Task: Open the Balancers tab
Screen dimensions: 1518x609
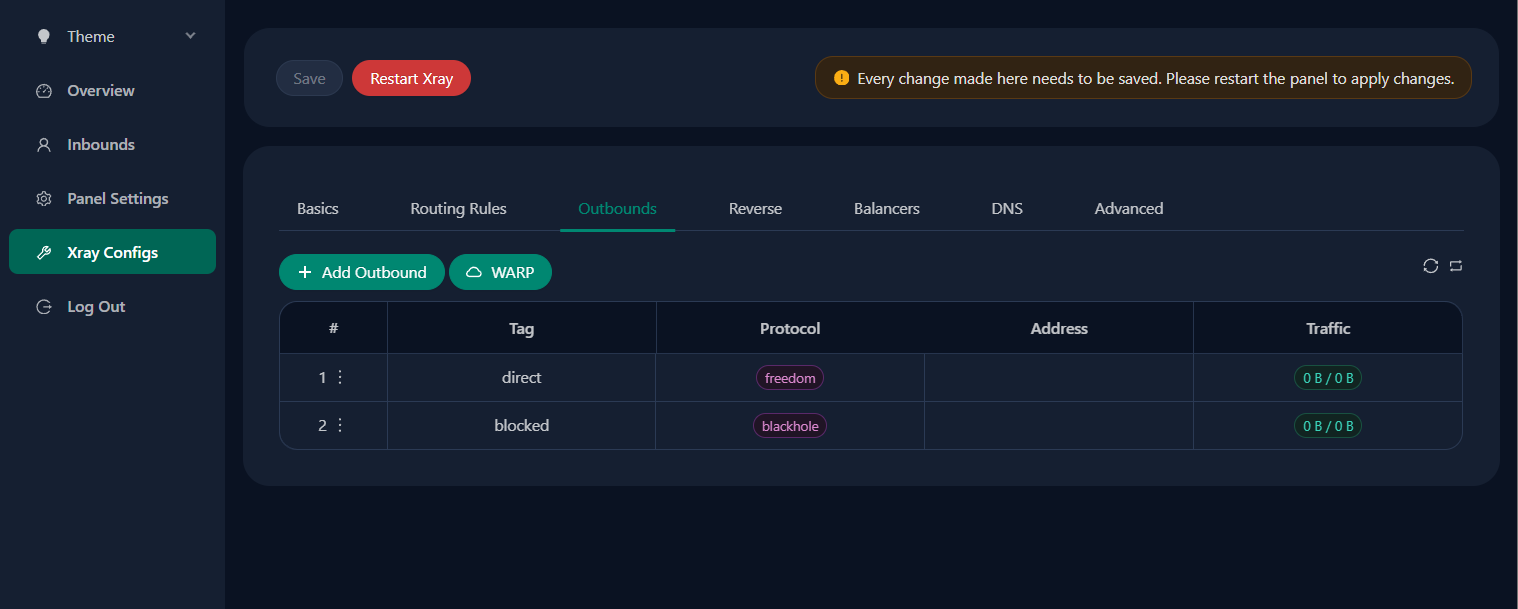Action: coord(886,209)
